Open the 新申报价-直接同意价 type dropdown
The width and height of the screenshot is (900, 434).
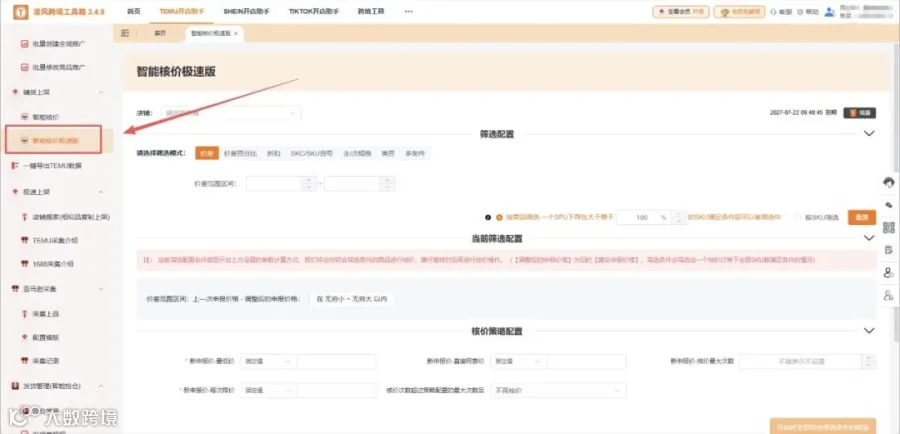tap(518, 362)
